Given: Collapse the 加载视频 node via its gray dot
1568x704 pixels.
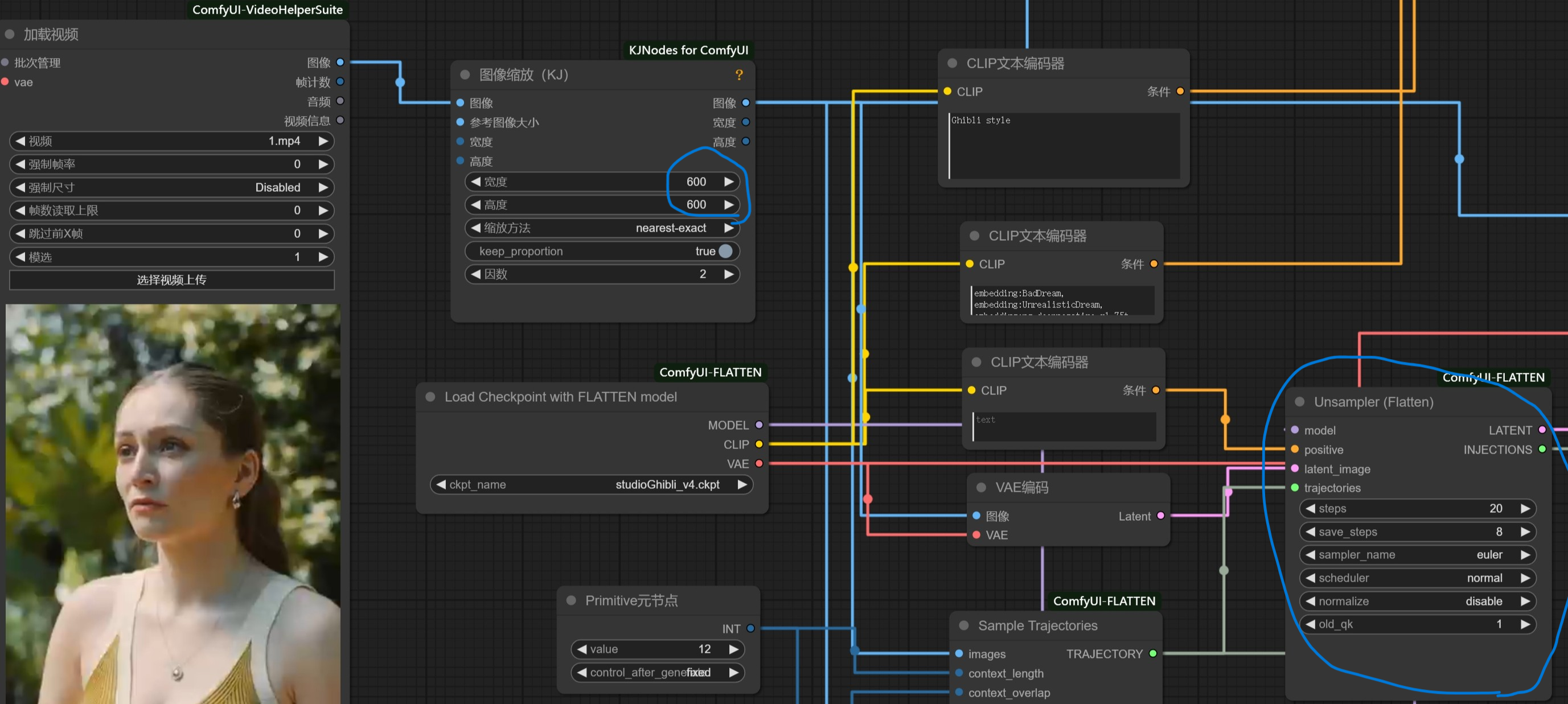Looking at the screenshot, I should (10, 34).
